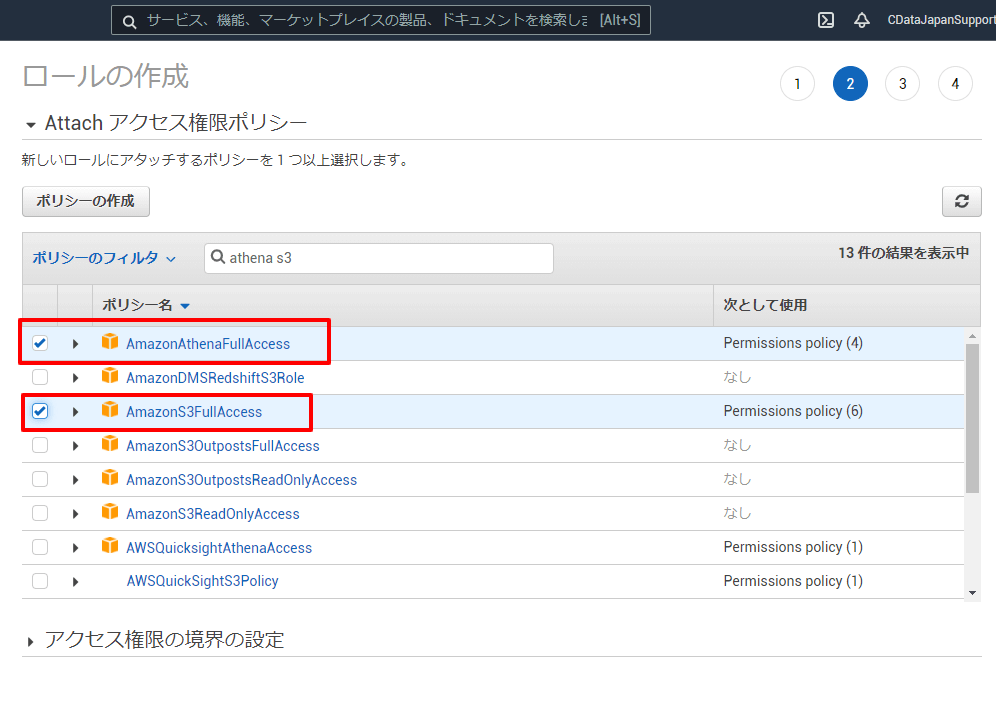996x701 pixels.
Task: Expand the AmazonS3ReadOnlyAccess row details
Action: click(x=75, y=514)
